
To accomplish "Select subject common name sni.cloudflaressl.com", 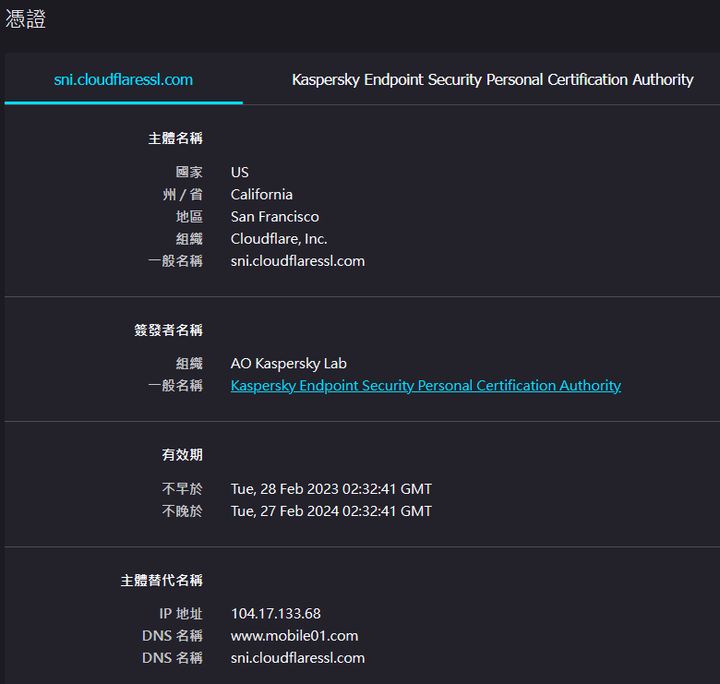I will tap(298, 261).
